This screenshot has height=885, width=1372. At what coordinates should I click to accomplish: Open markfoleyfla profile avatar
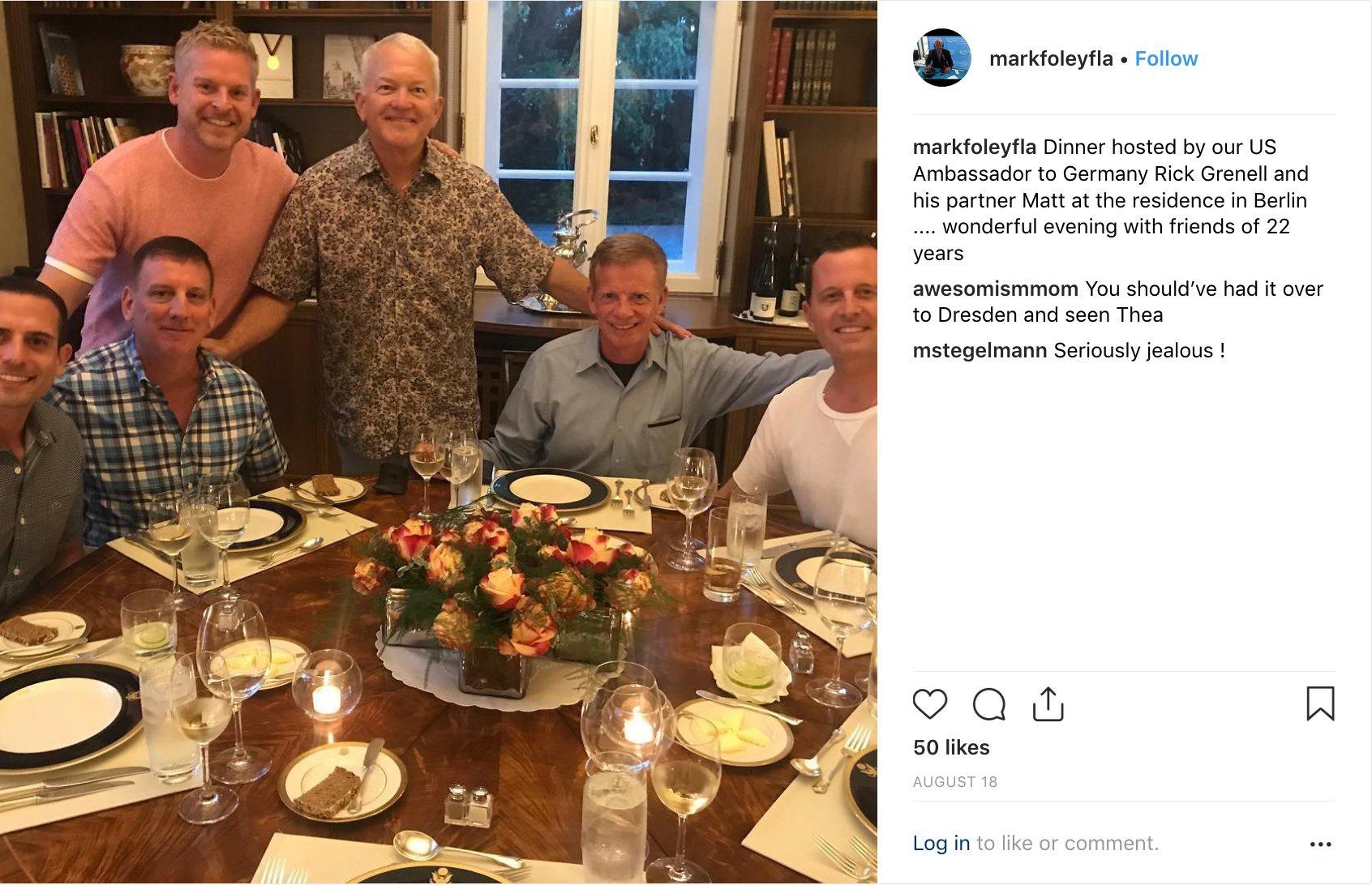pos(941,58)
